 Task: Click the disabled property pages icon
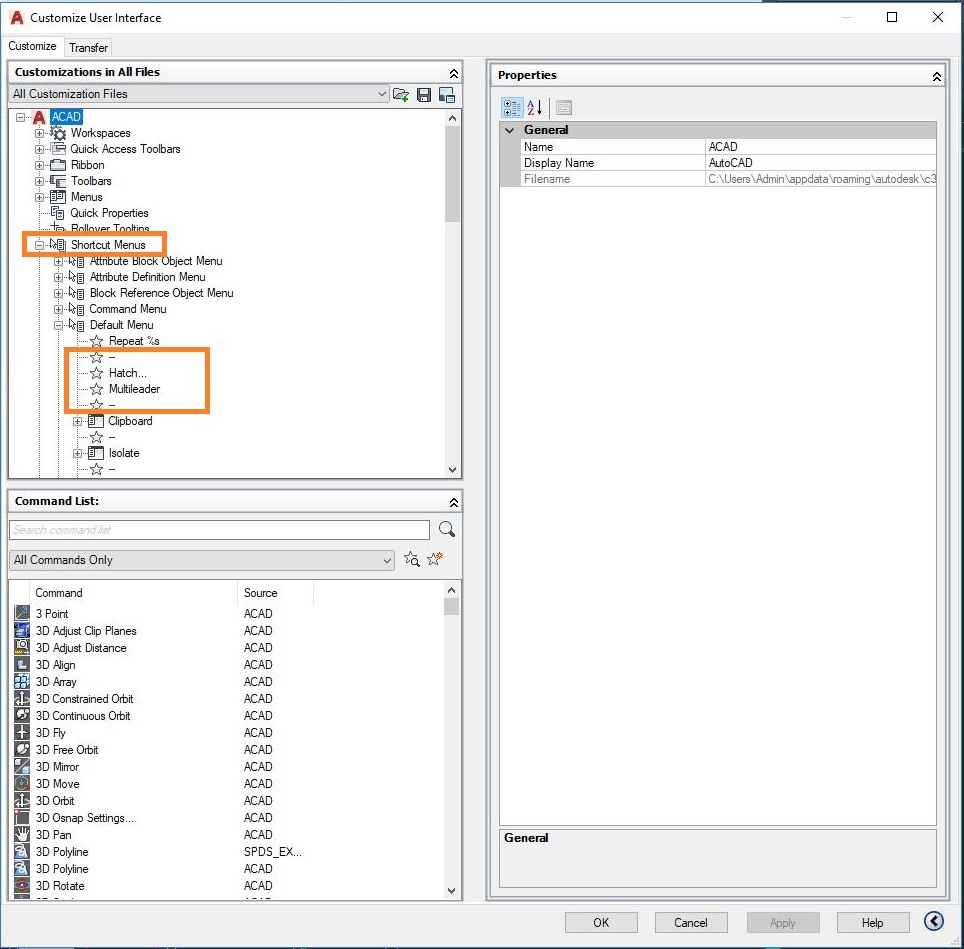[564, 108]
